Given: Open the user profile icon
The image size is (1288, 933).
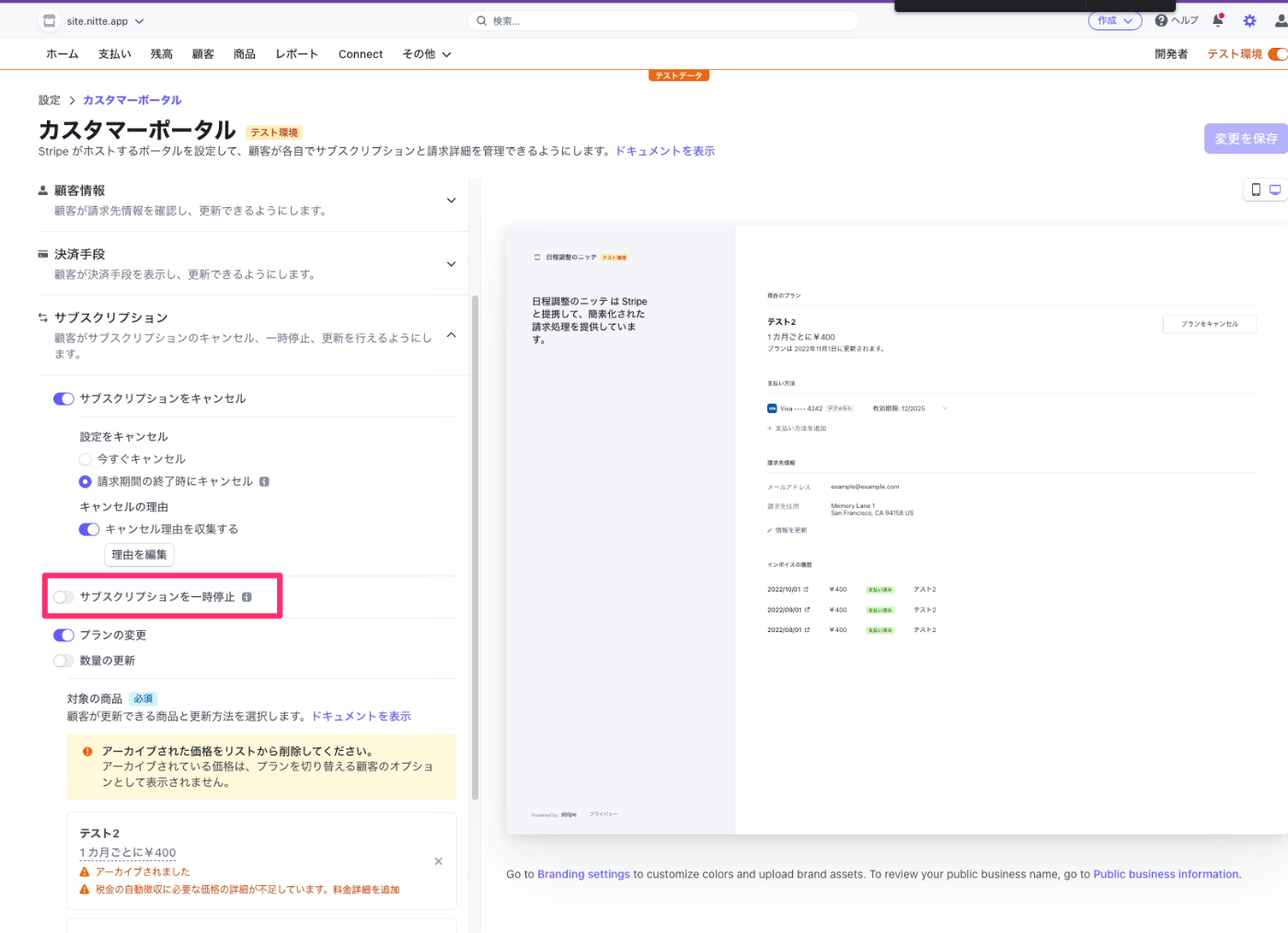Looking at the screenshot, I should click(x=1281, y=20).
